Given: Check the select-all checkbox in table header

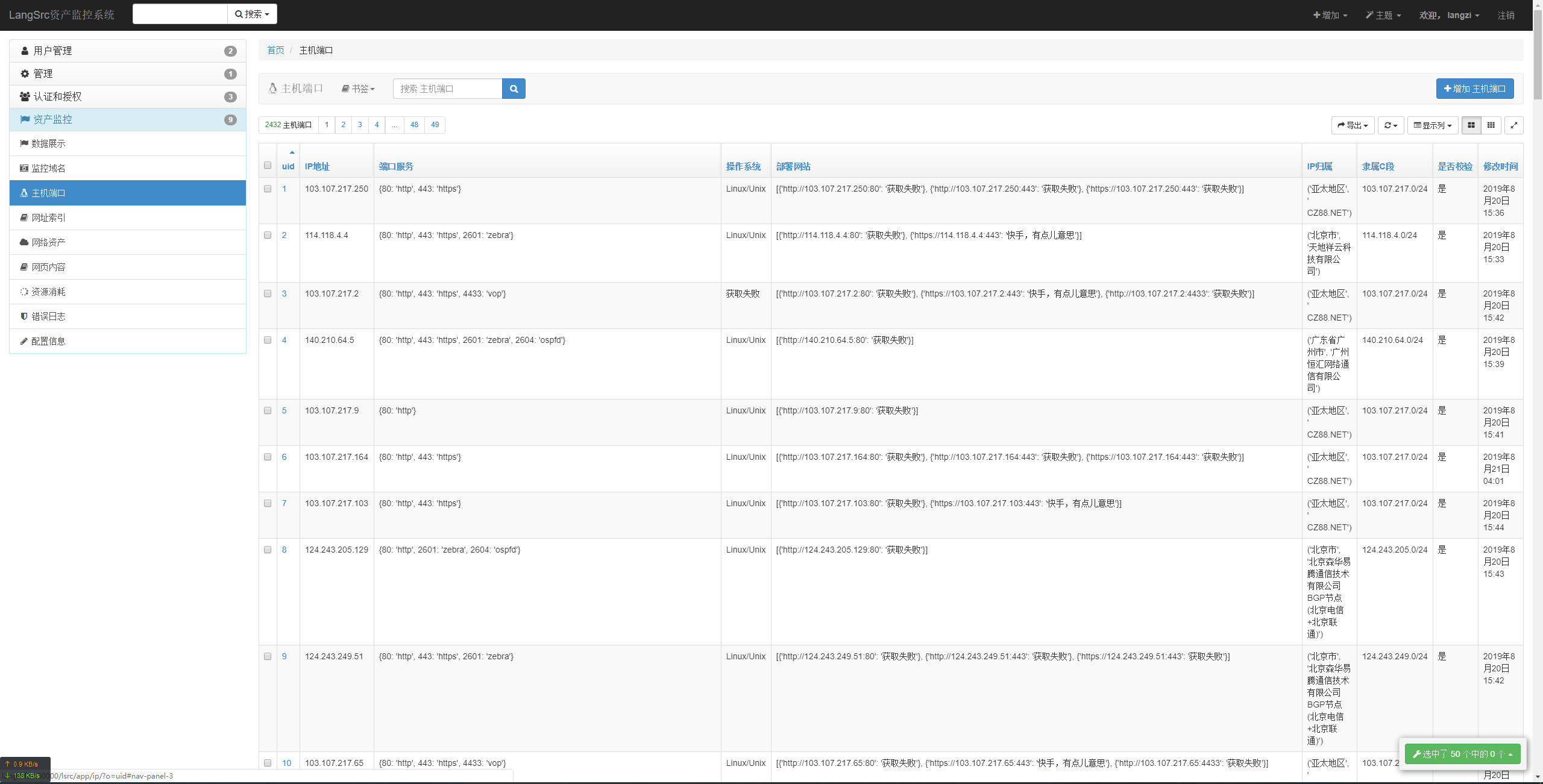Looking at the screenshot, I should click(x=268, y=166).
